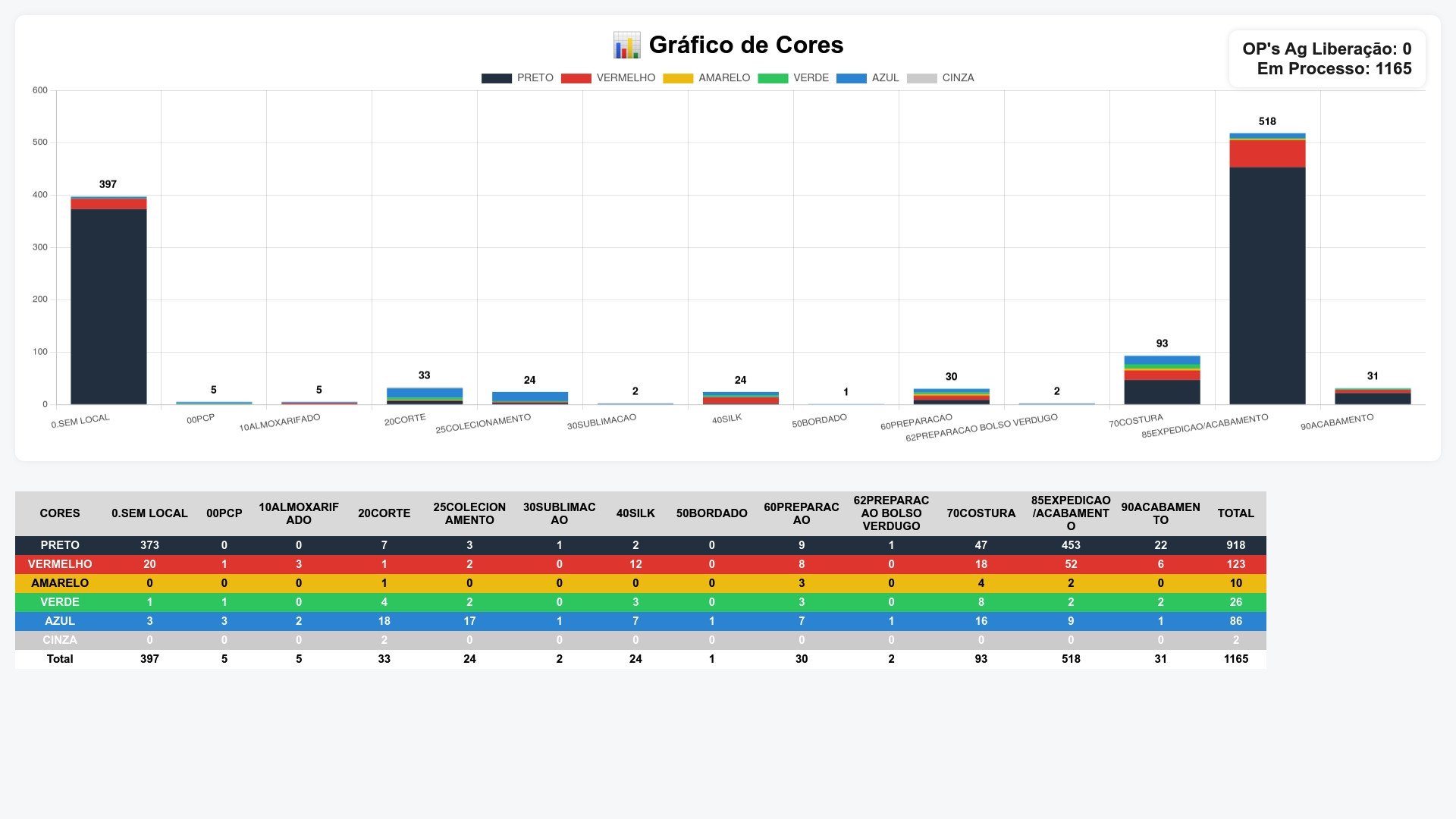Viewport: 1456px width, 819px height.
Task: Click the TOTAL column header
Action: point(1235,513)
